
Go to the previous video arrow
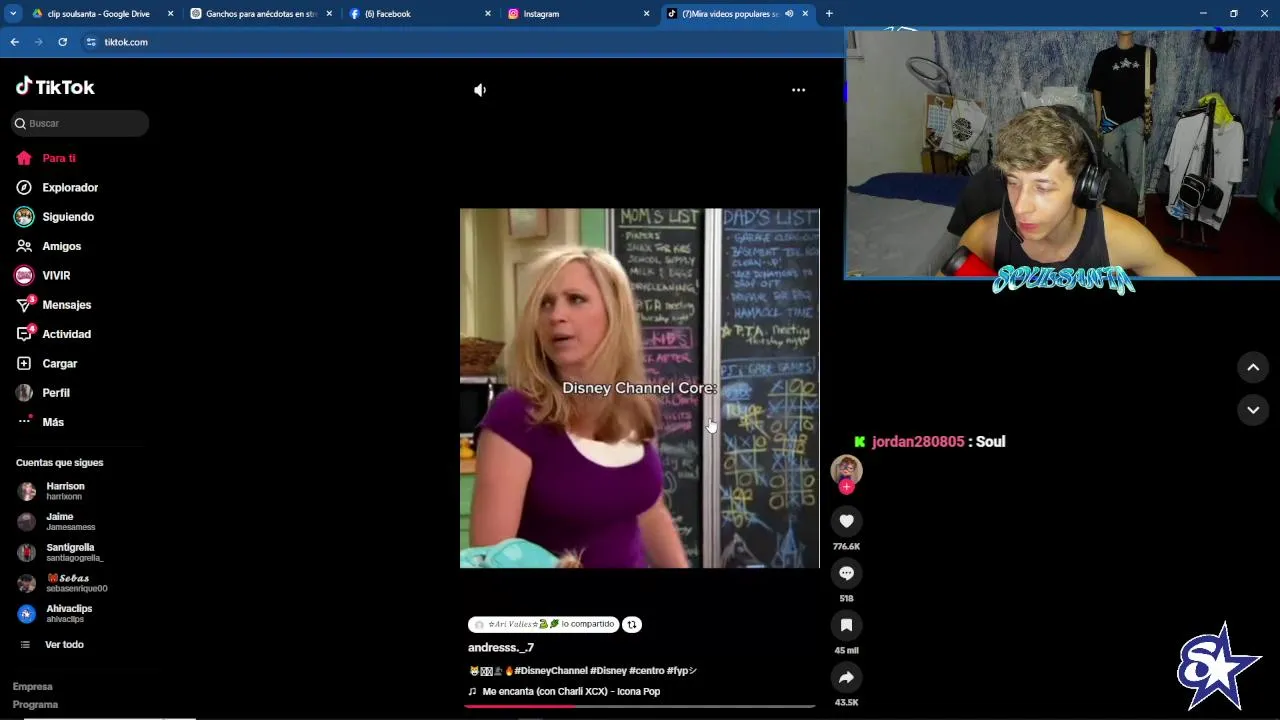click(1253, 367)
